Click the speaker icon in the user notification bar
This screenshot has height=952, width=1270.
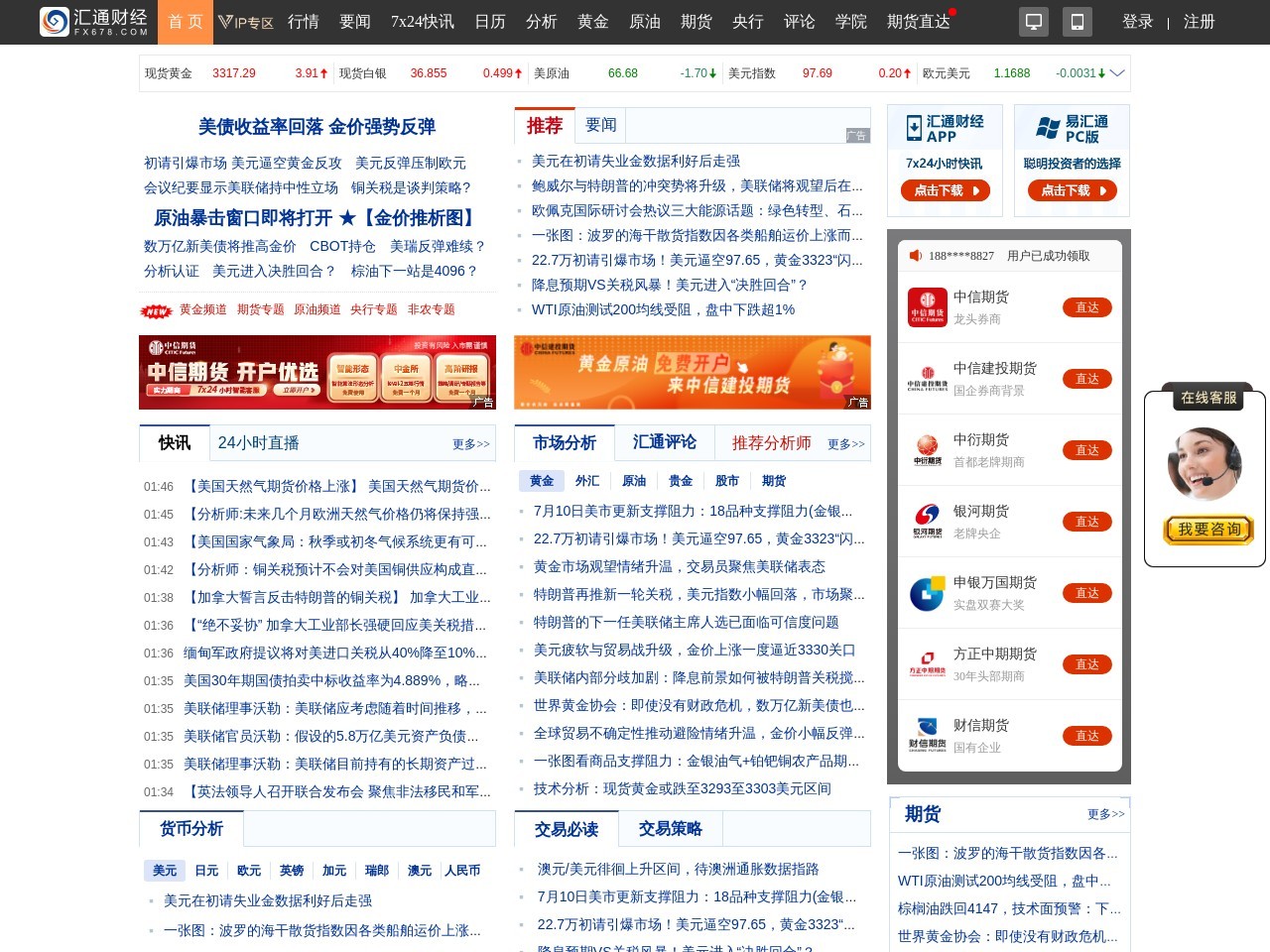[x=915, y=255]
